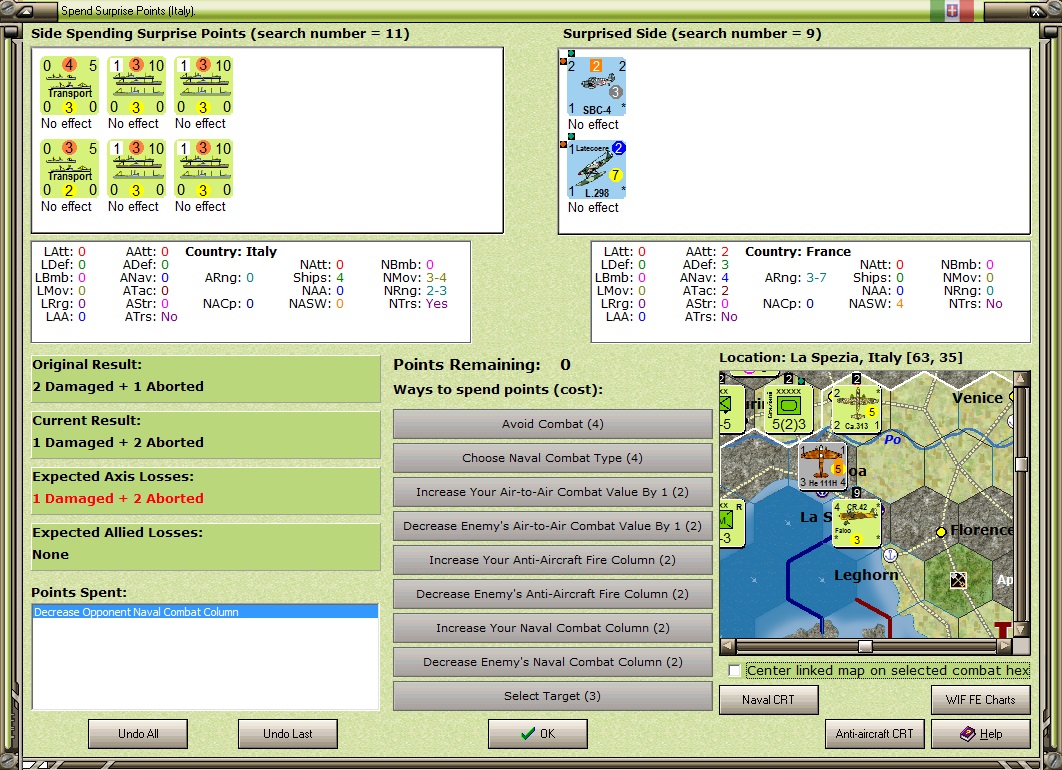This screenshot has width=1062, height=770.
Task: Click the CR.42 Falco fighter counter on the map
Action: tap(856, 523)
